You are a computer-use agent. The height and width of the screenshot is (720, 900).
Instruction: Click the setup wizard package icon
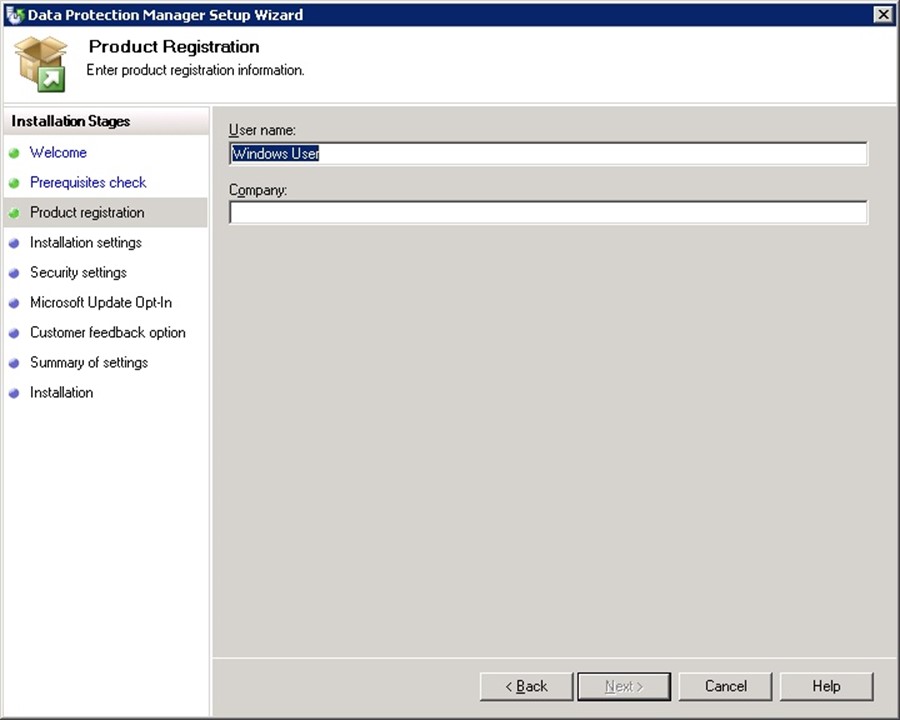pyautogui.click(x=41, y=64)
